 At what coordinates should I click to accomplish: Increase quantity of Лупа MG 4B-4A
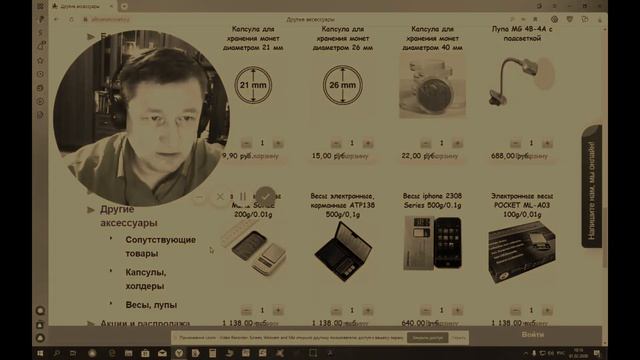point(547,143)
